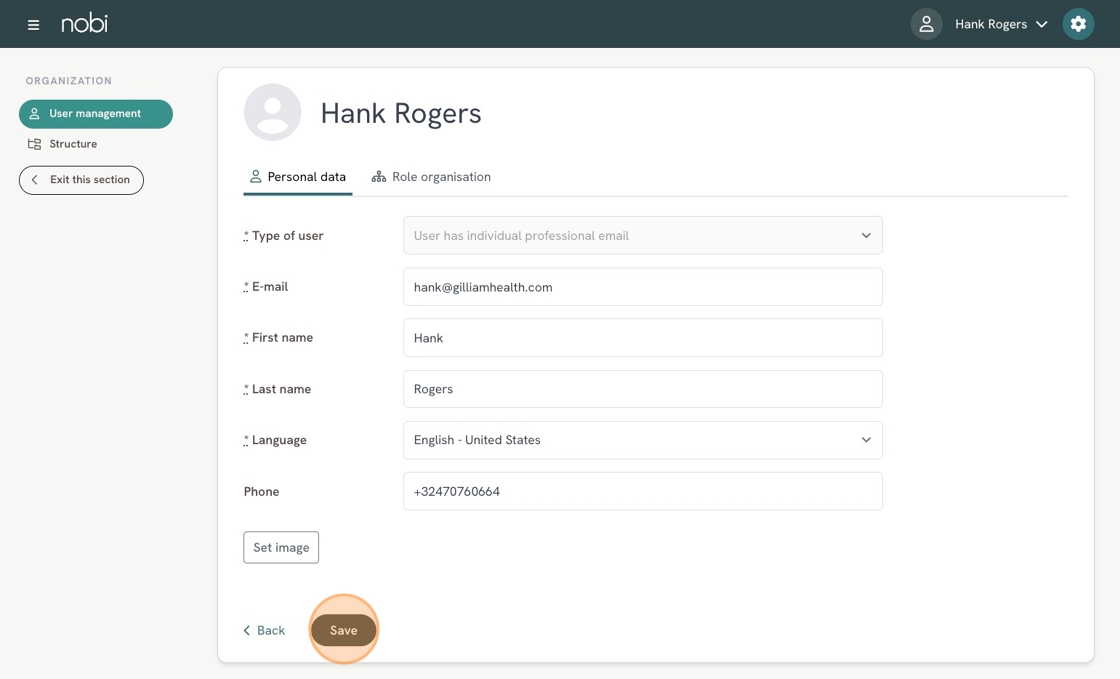Click the Structure sidebar icon

pyautogui.click(x=35, y=144)
